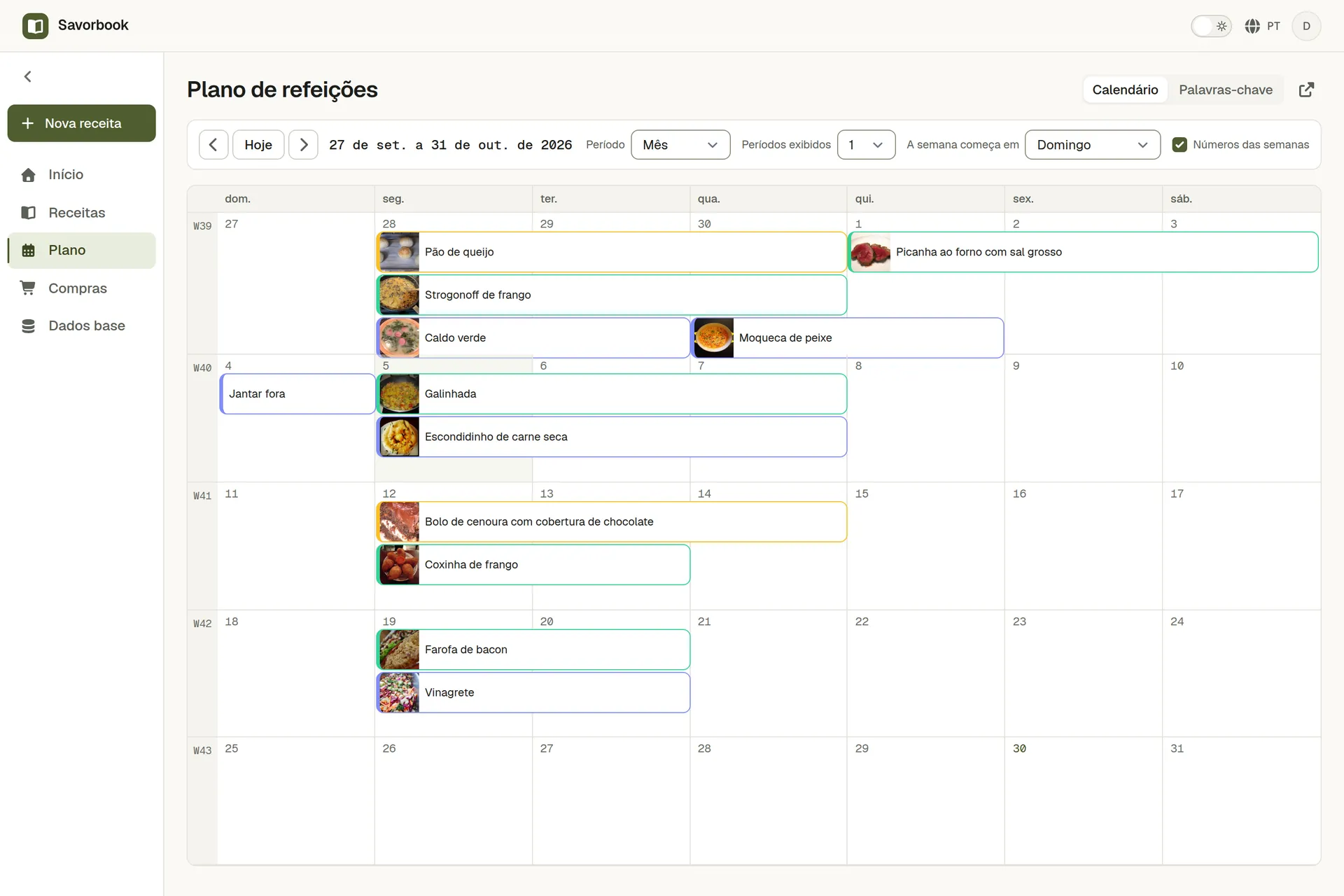Open the Farofa de bacon entry
The height and width of the screenshot is (896, 1344).
[533, 650]
